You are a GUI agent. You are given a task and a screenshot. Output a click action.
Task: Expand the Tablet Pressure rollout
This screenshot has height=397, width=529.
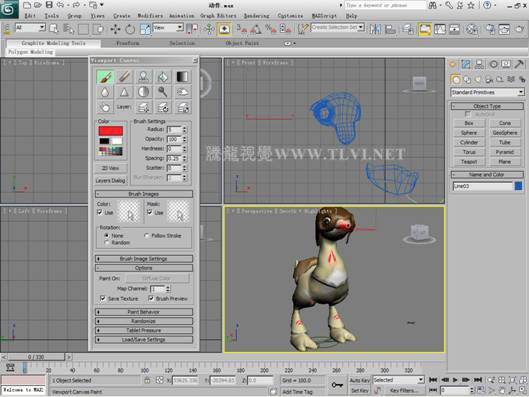coord(144,330)
